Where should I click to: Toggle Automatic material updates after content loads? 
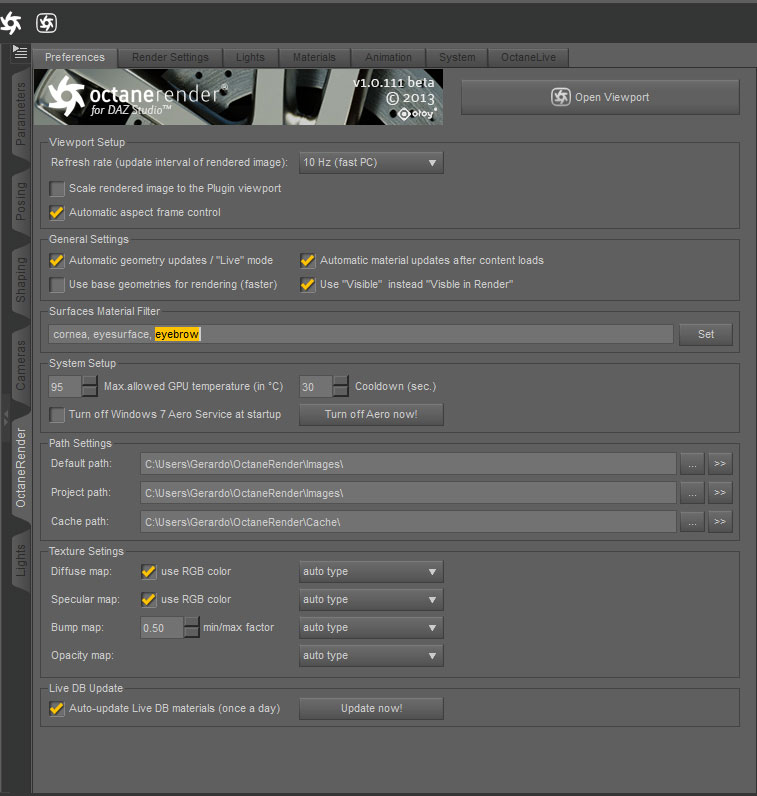point(308,260)
